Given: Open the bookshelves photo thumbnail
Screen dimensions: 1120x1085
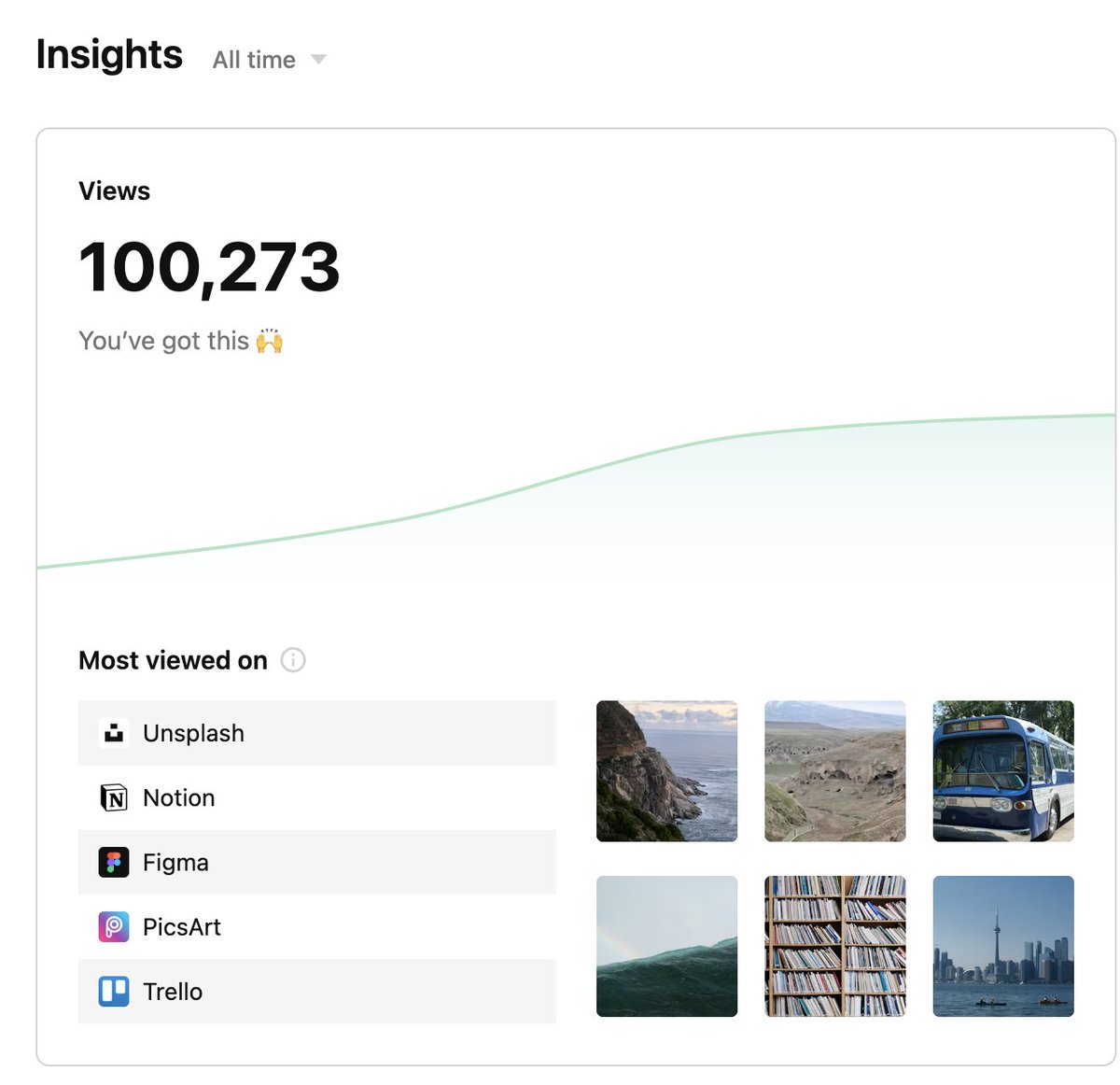Looking at the screenshot, I should (835, 946).
